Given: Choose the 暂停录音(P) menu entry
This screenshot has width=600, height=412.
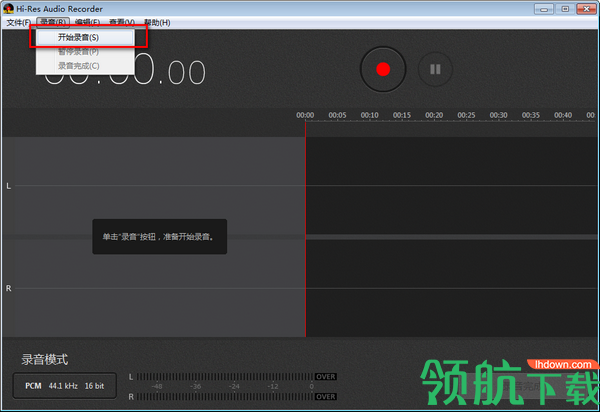Looking at the screenshot, I should click(x=85, y=52).
